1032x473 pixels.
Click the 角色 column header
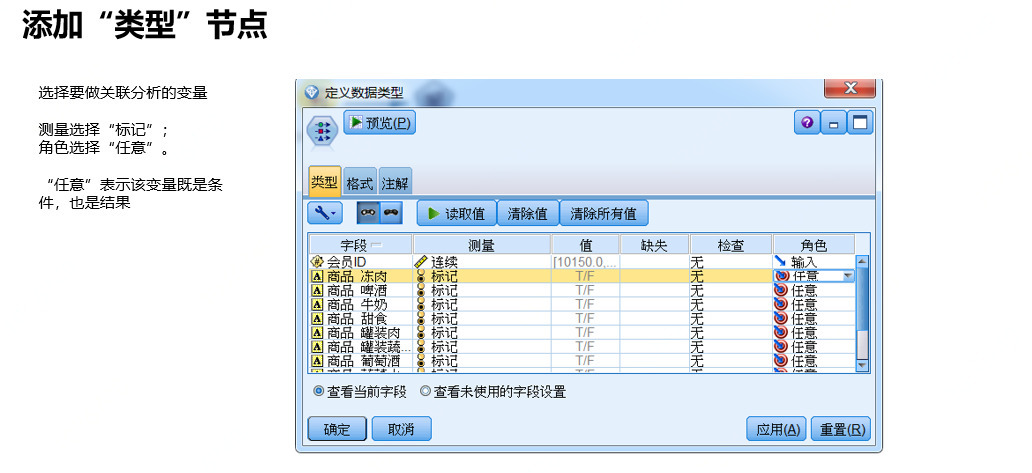click(813, 245)
